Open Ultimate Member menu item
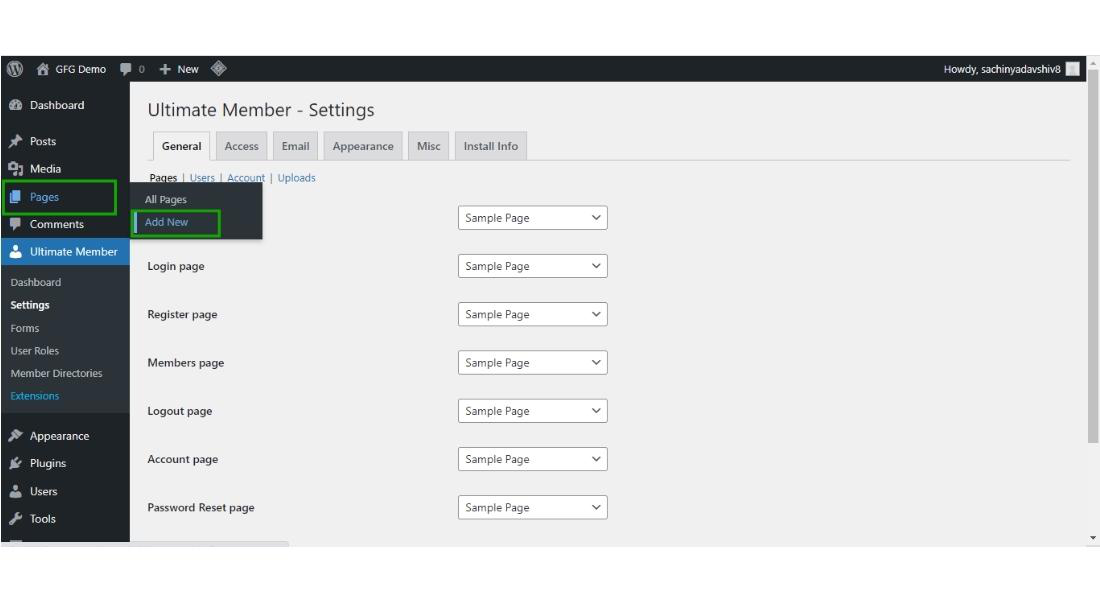This screenshot has width=1100, height=600. [x=73, y=251]
